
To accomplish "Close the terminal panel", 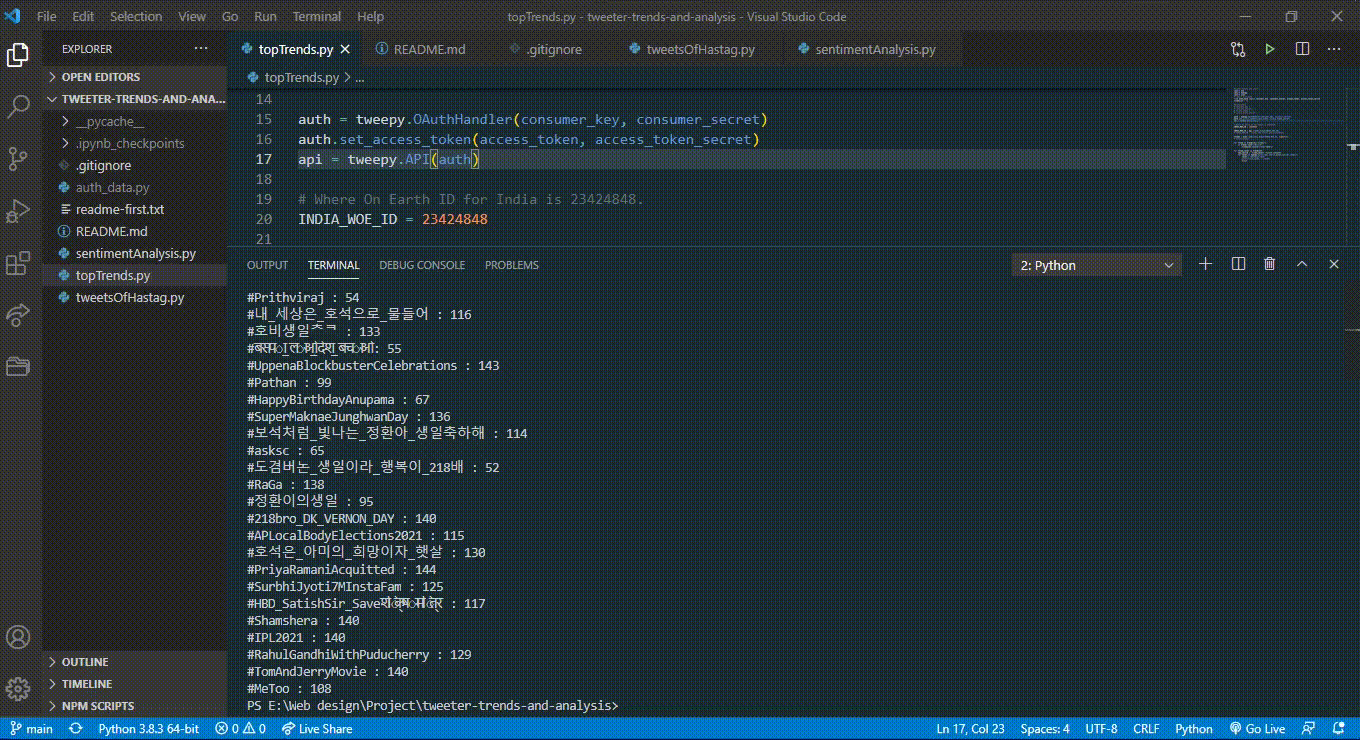I will pos(1334,264).
